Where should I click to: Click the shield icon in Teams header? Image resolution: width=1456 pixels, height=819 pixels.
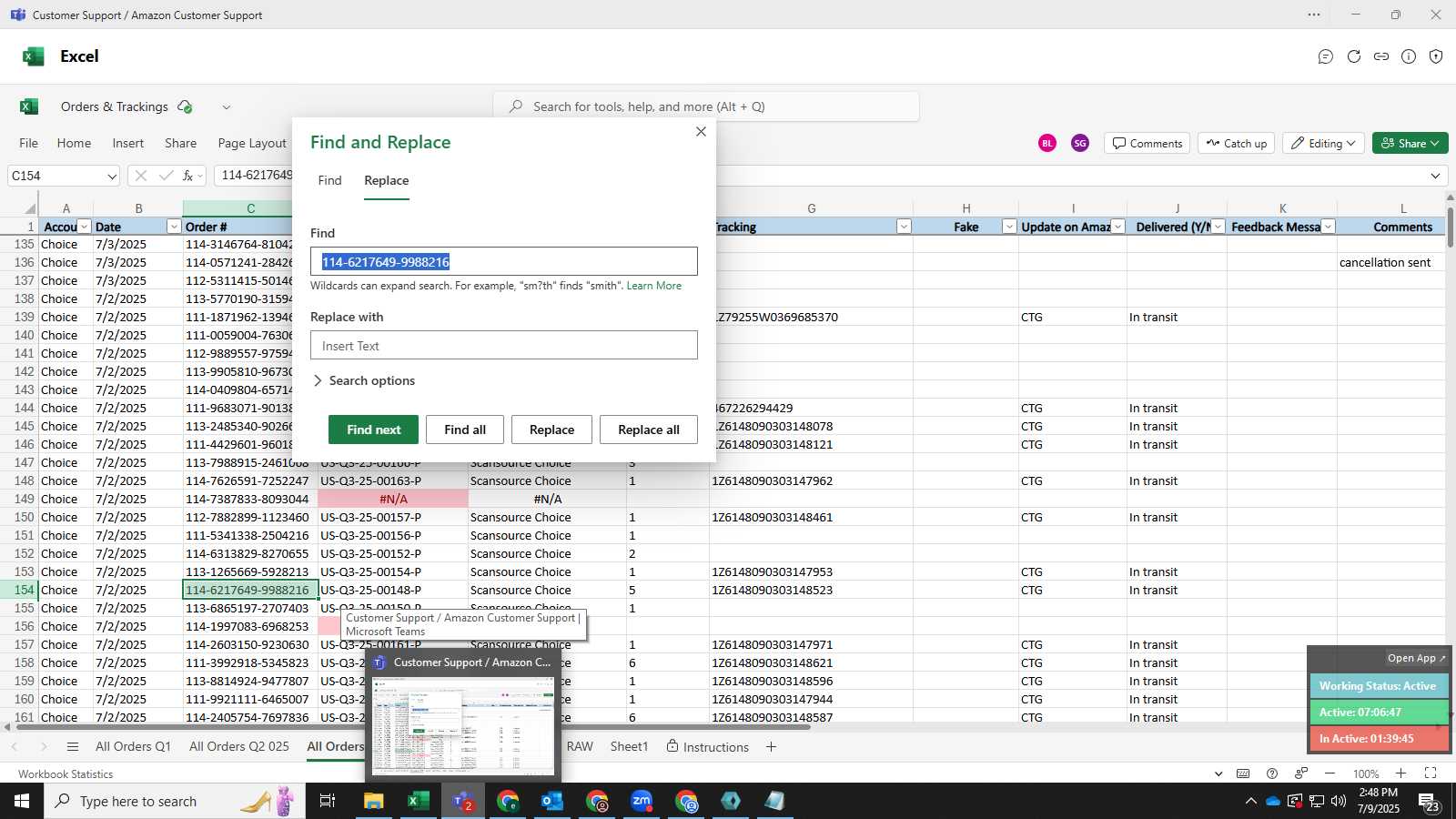pyautogui.click(x=1436, y=56)
